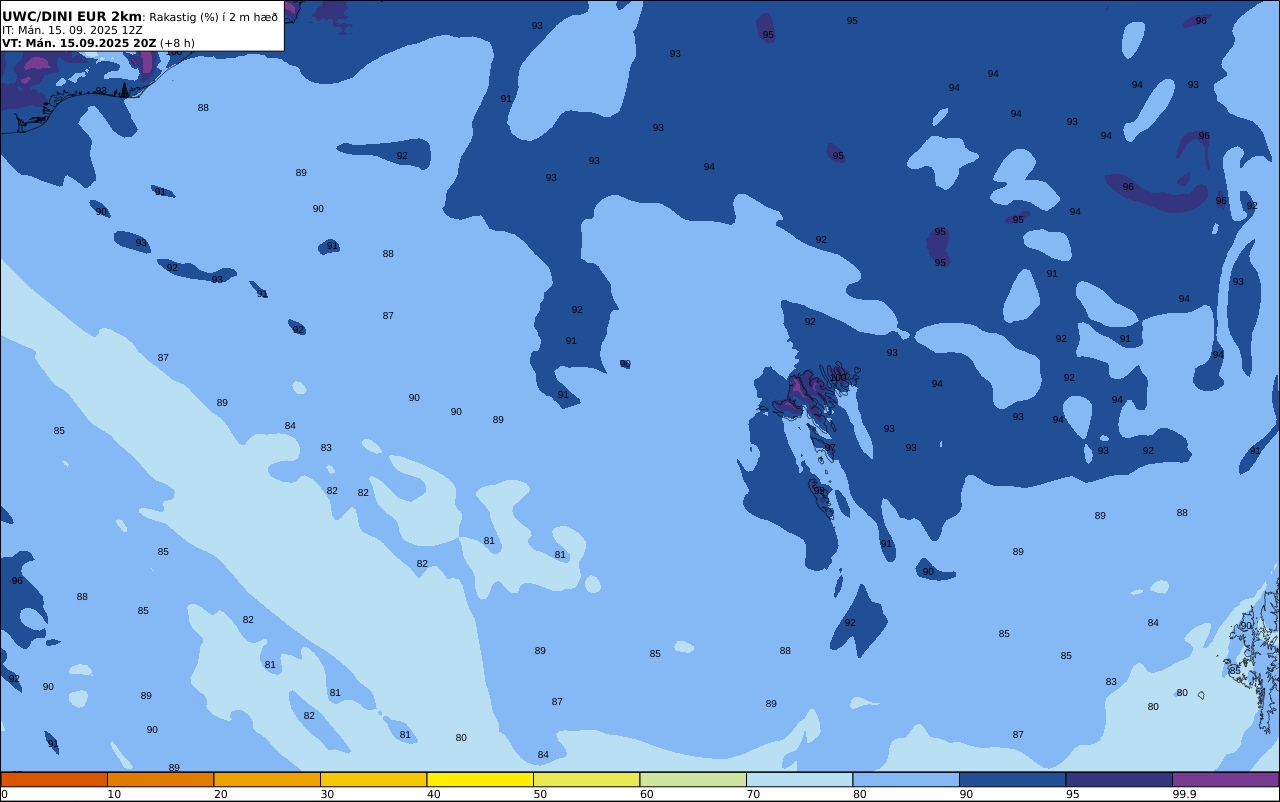Viewport: 1280px width, 802px height.
Task: Click the 20–30 amber legend swatch
Action: tap(267, 779)
